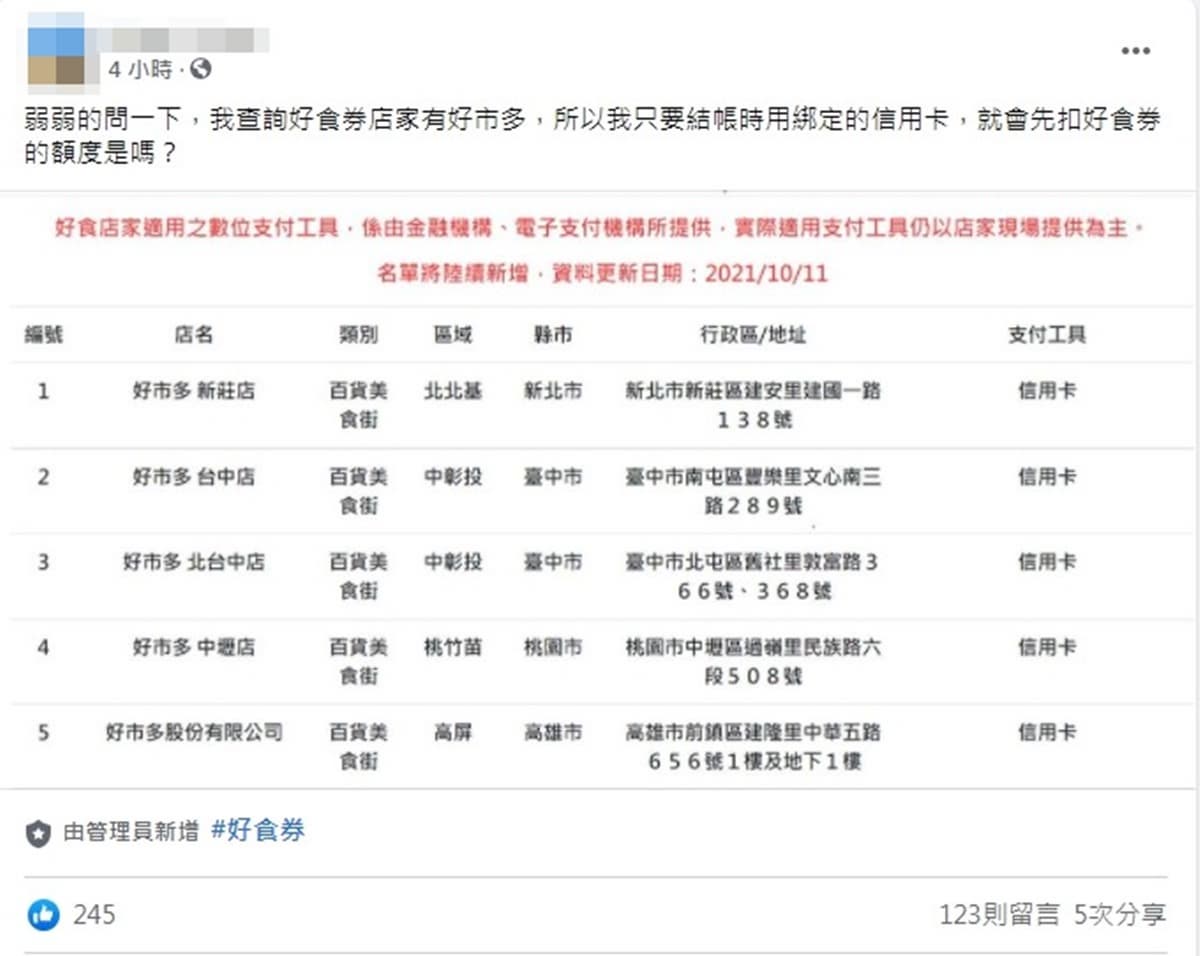This screenshot has height=956, width=1200.
Task: Open the 245 reactions count
Action: point(94,914)
